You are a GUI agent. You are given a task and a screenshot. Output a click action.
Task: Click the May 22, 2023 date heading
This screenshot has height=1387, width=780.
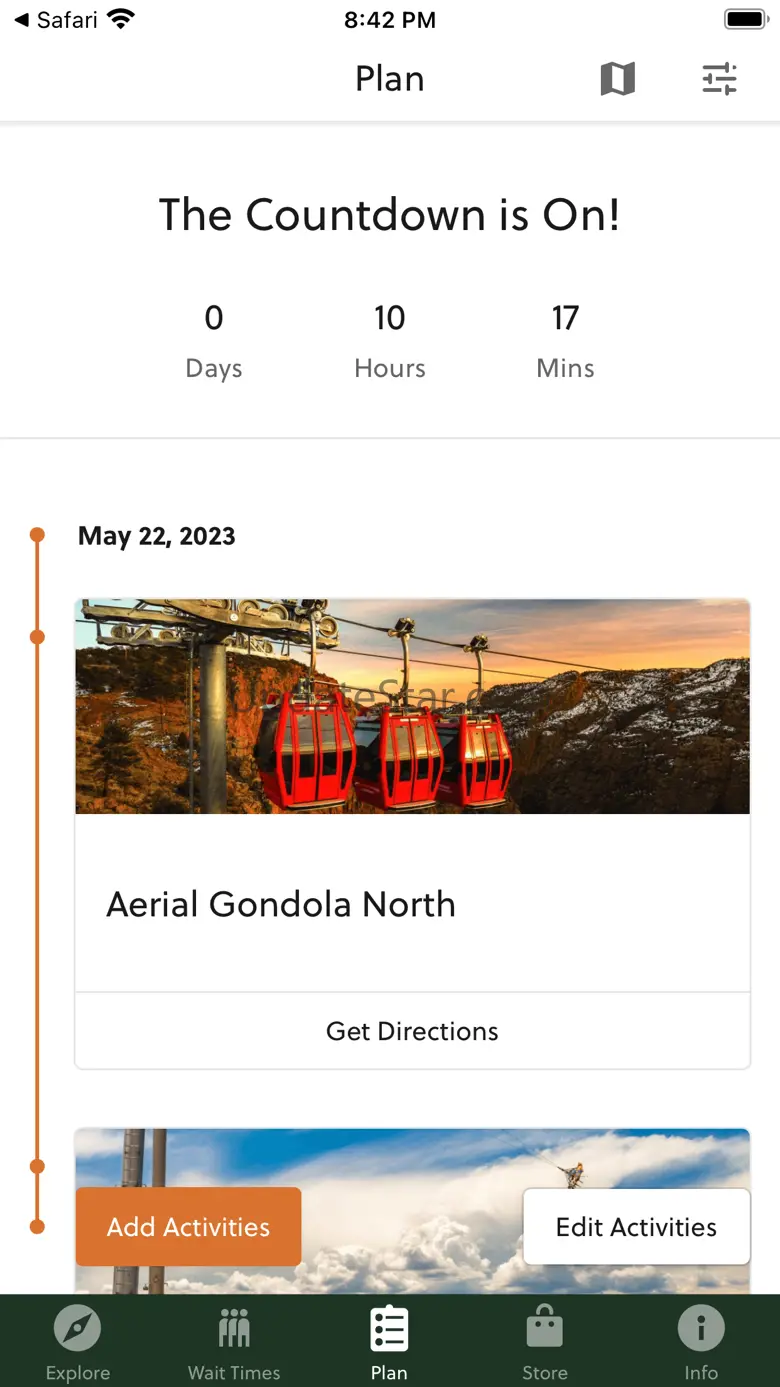coord(157,536)
